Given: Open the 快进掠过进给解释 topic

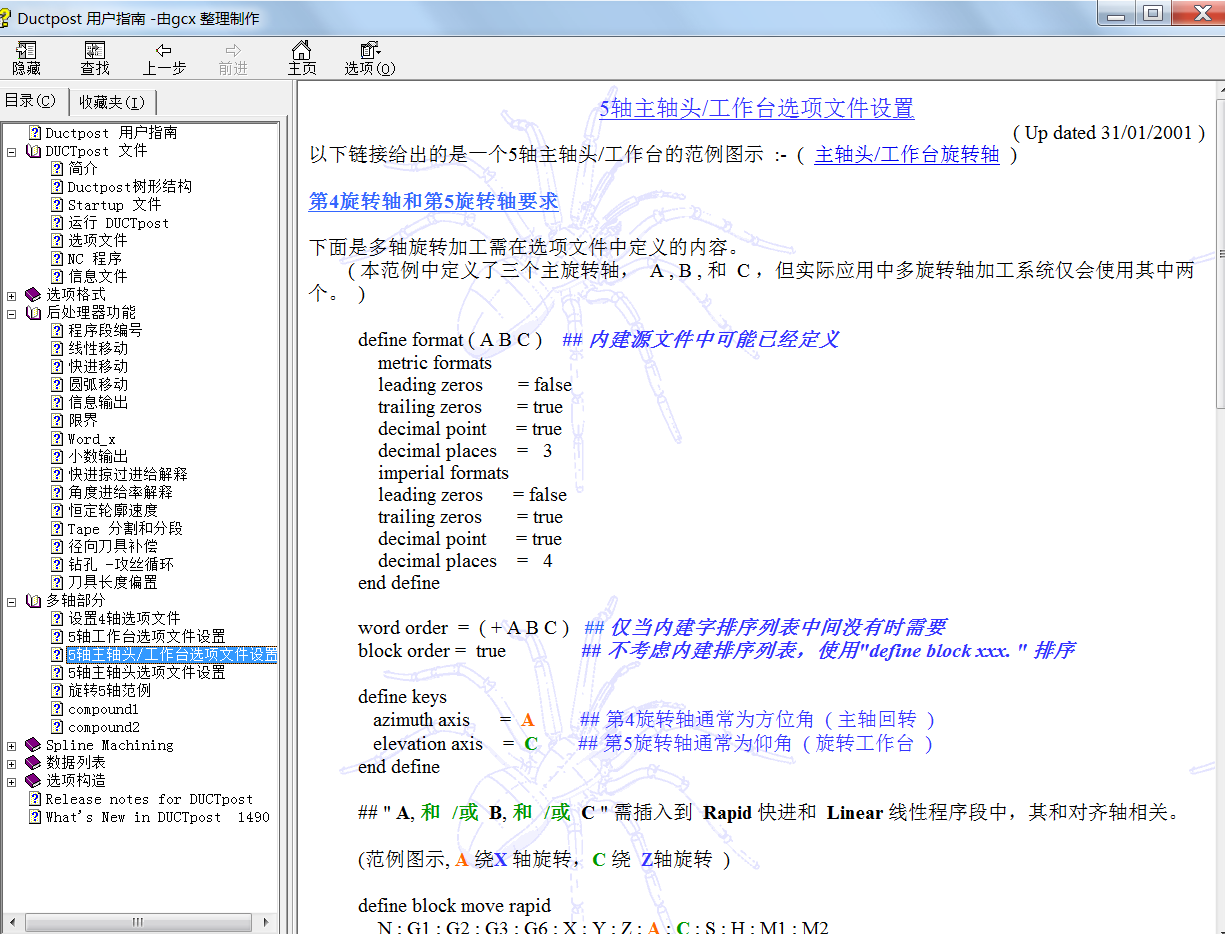Looking at the screenshot, I should (128, 475).
